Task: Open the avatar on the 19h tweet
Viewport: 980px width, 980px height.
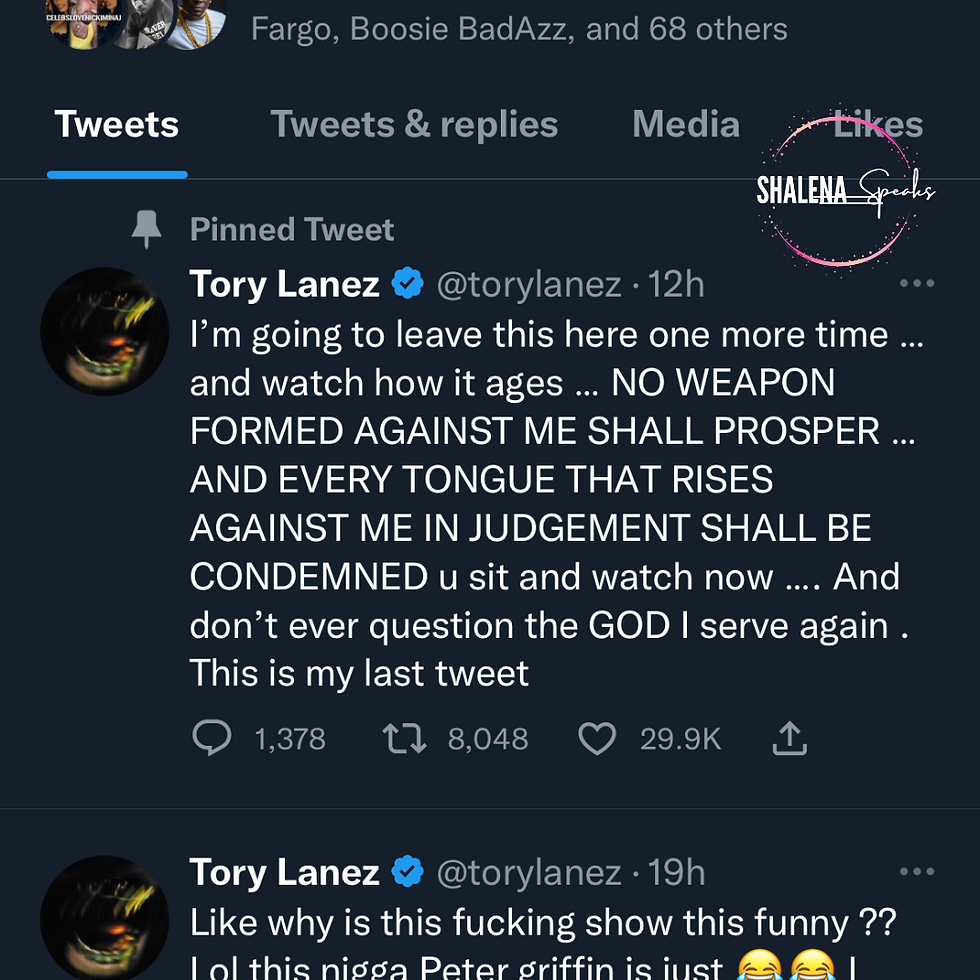Action: point(104,917)
